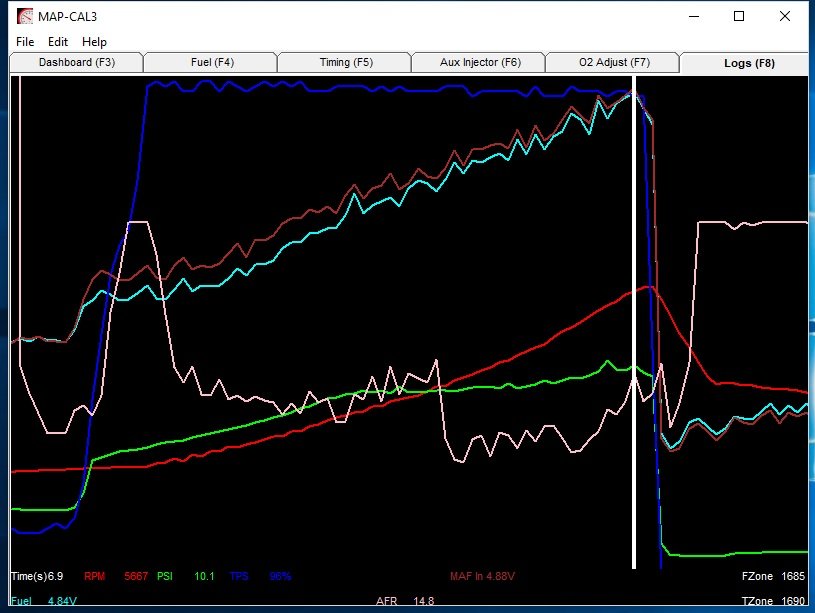This screenshot has height=613, width=815.
Task: Click the MAF In voltage readout
Action: point(482,576)
